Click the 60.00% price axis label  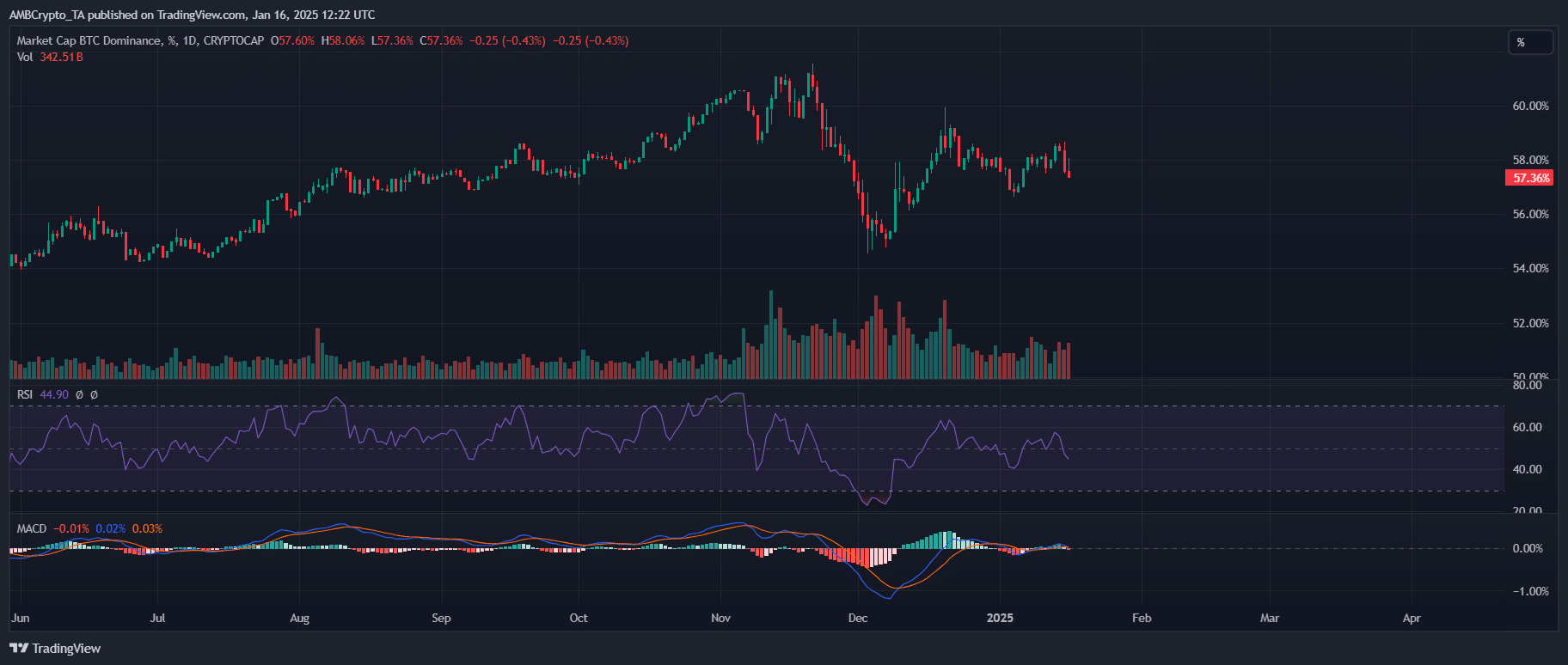(1530, 106)
